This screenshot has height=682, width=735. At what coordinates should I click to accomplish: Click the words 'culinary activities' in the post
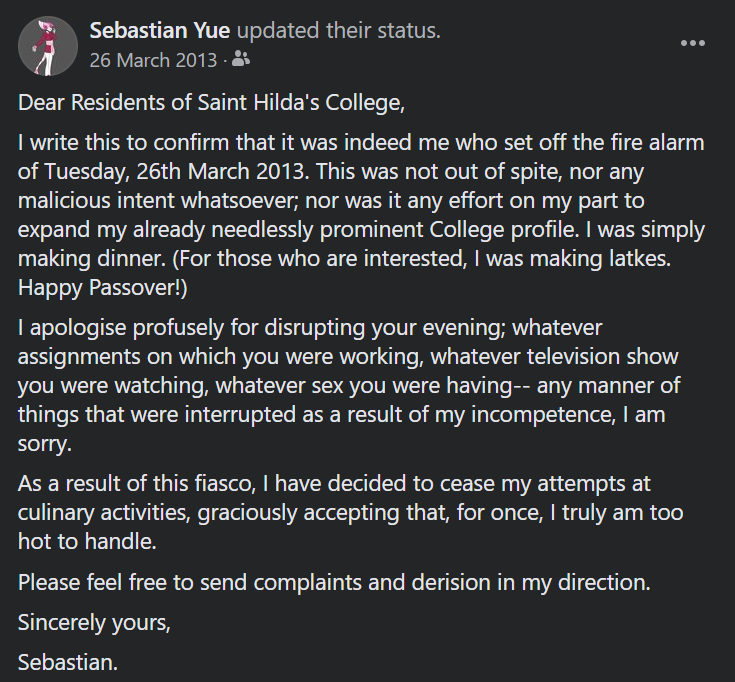[104, 513]
